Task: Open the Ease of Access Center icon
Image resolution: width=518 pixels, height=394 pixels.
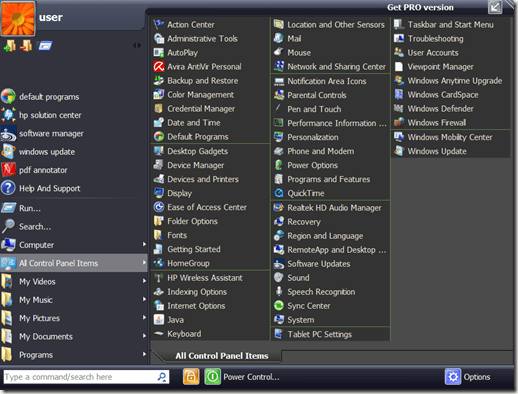Action: point(159,207)
